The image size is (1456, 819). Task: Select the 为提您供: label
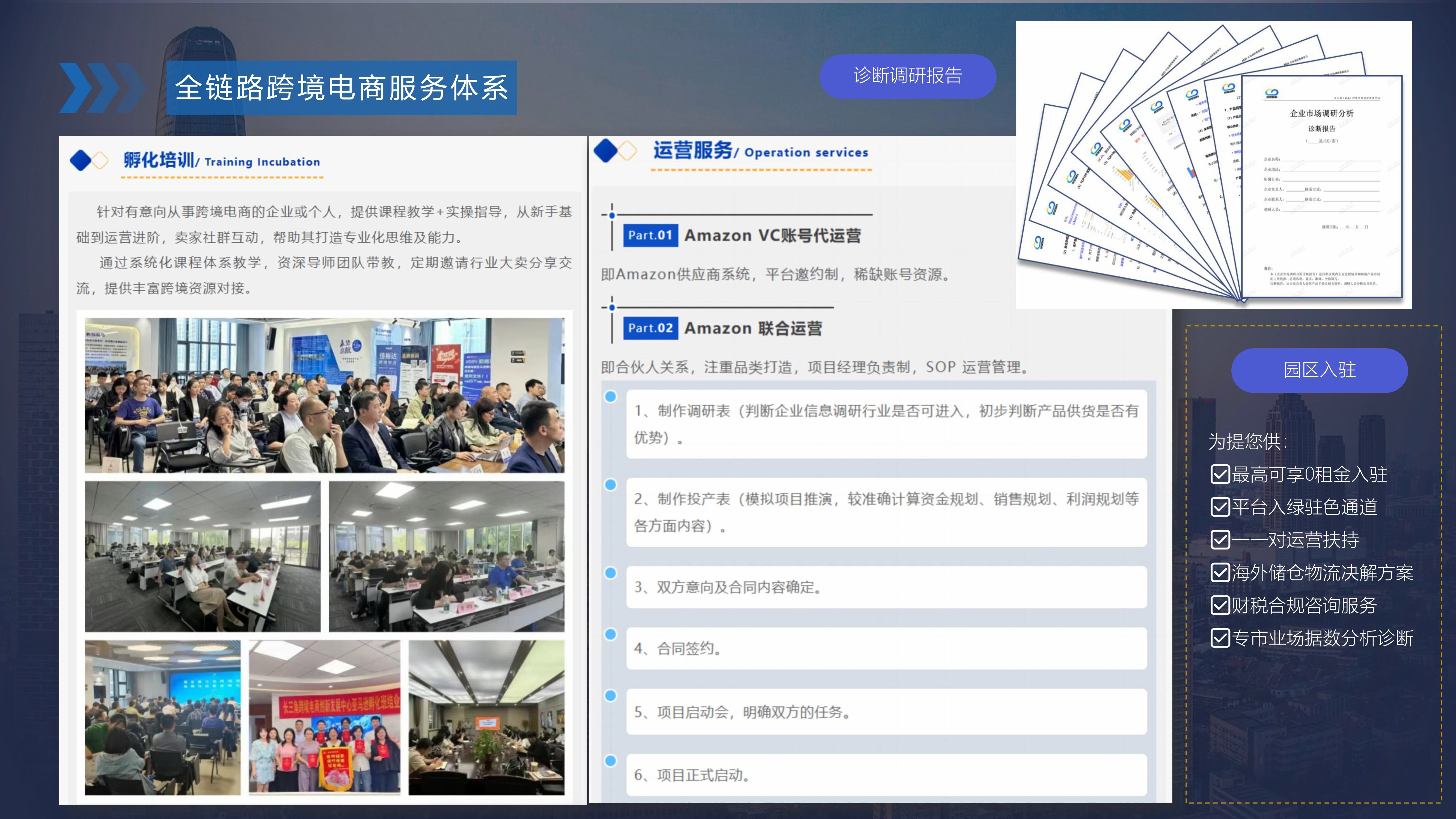point(1248,441)
